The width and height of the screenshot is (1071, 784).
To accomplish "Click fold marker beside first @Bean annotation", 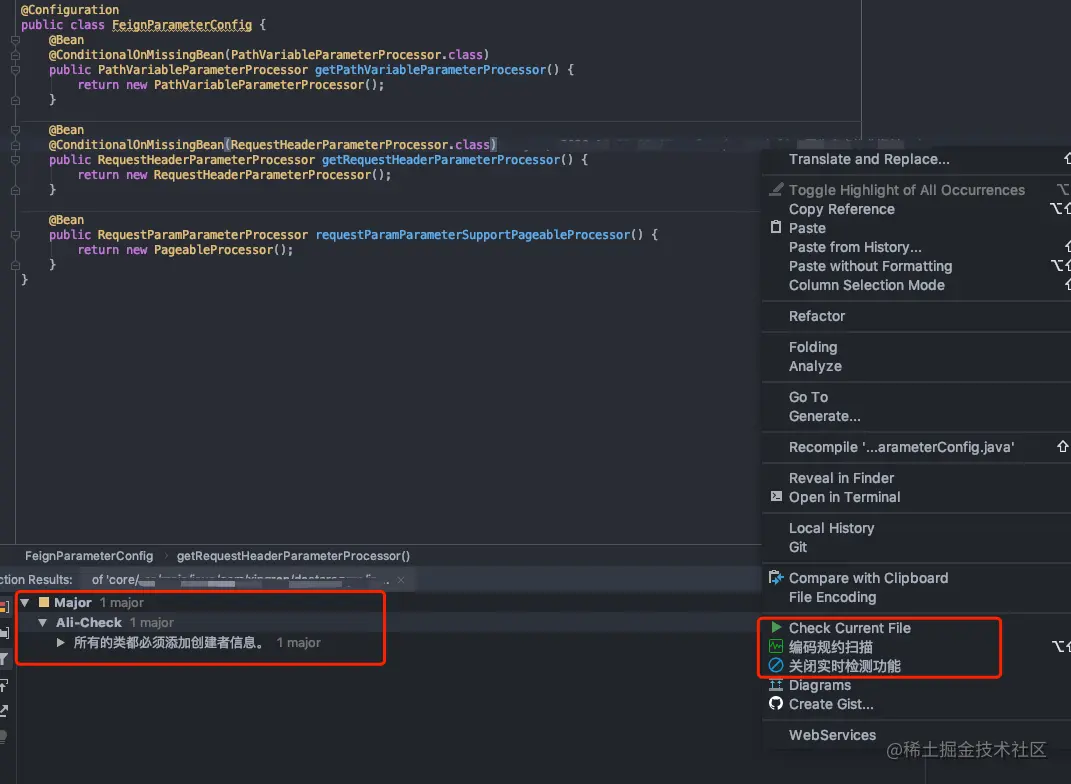I will click(x=15, y=40).
